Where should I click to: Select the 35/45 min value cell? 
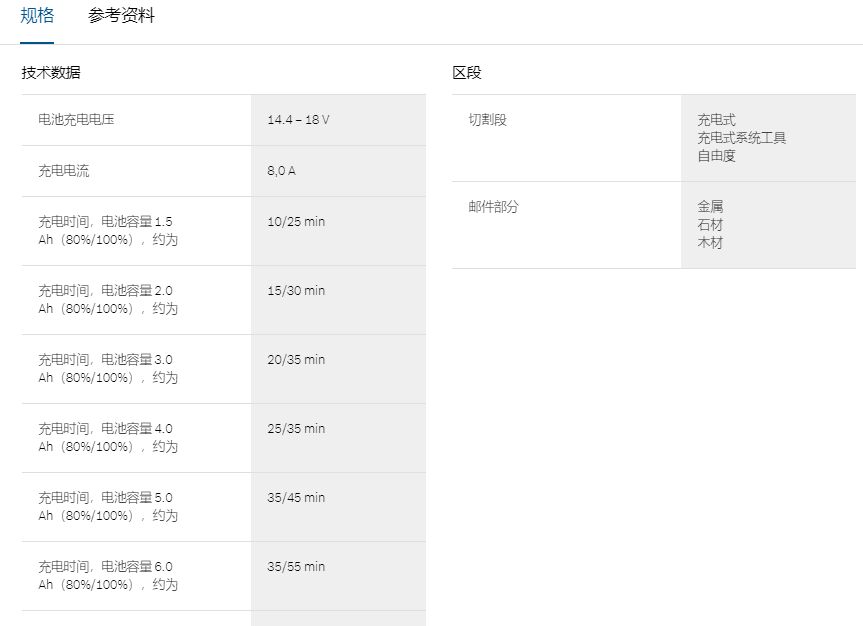pyautogui.click(x=296, y=497)
